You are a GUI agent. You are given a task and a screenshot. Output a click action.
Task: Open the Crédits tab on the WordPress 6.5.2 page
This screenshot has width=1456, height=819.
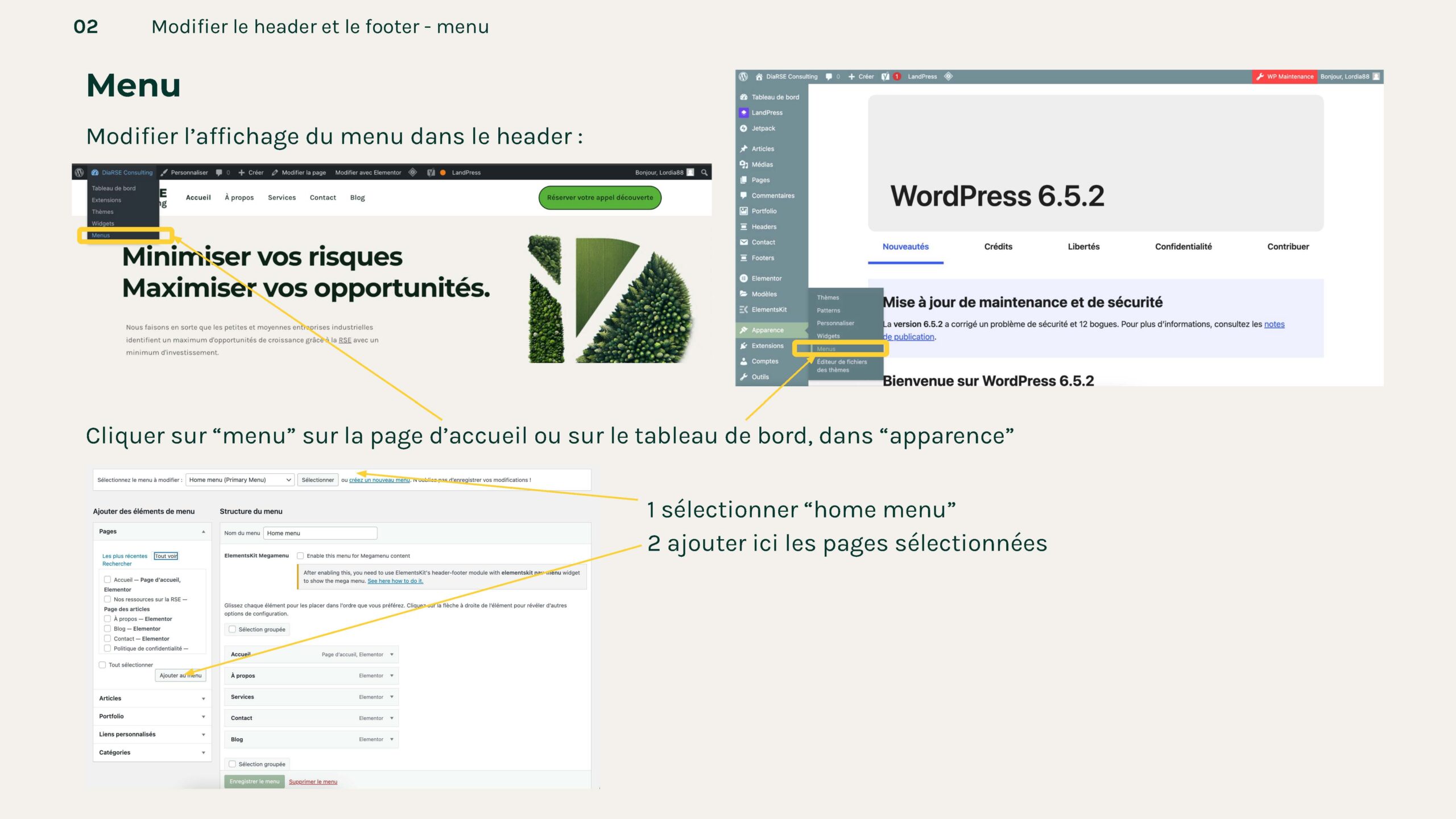[x=998, y=246]
